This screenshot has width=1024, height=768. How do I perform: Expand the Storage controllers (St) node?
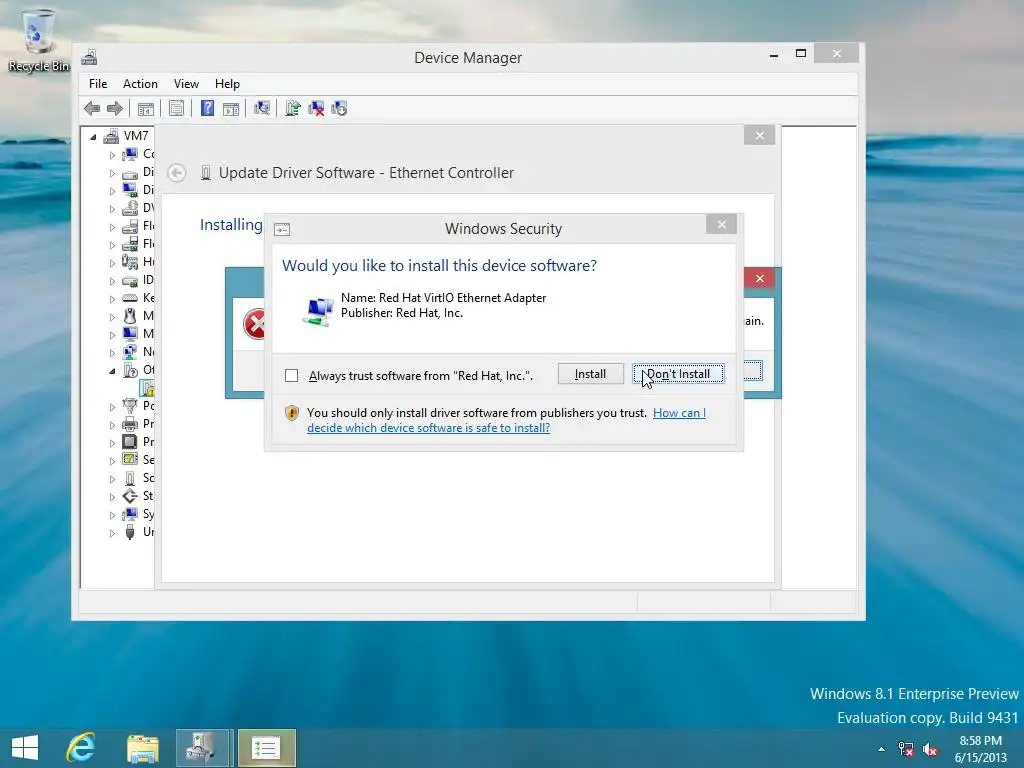tap(112, 496)
